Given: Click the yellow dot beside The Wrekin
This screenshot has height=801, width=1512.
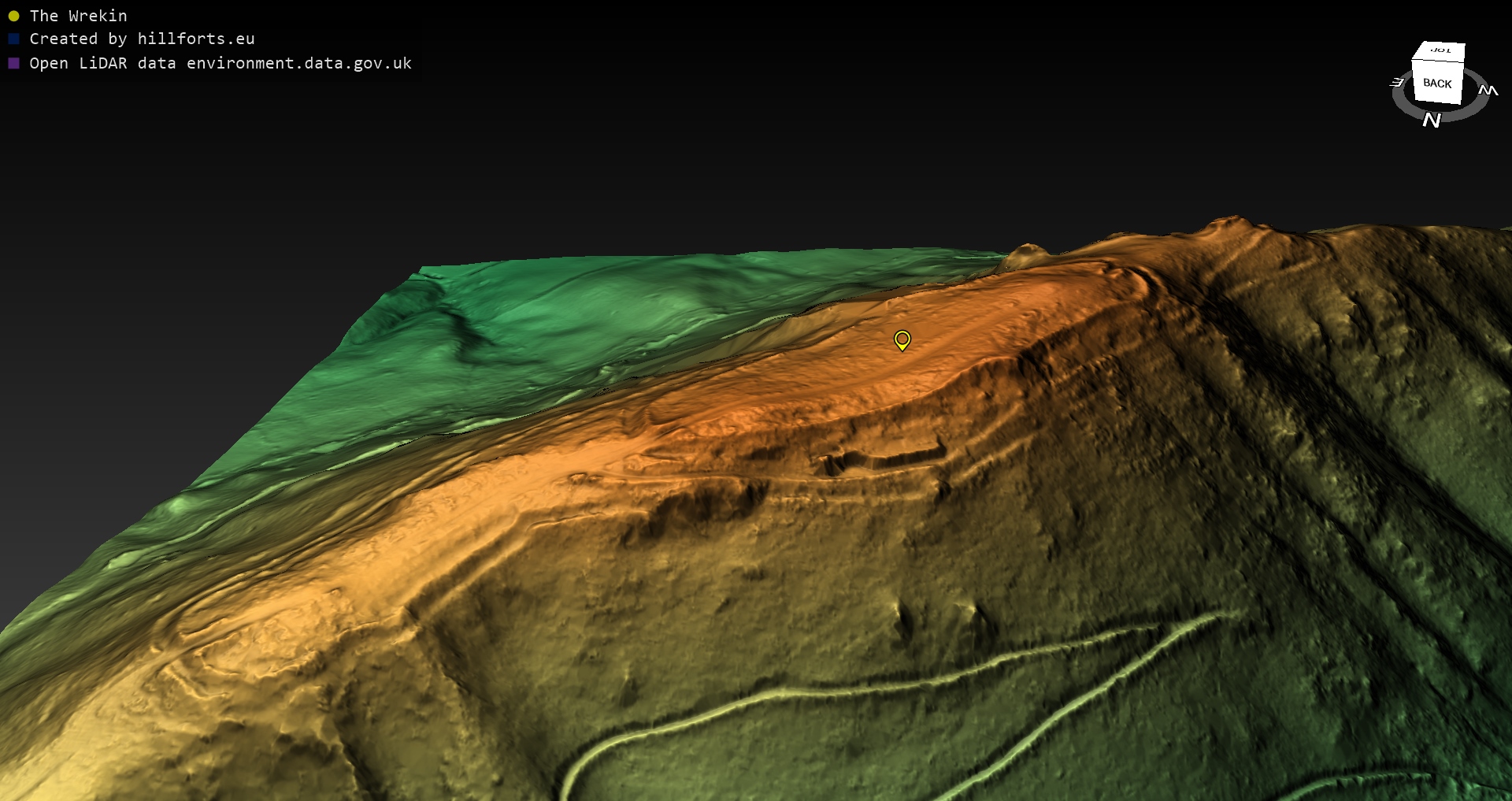Looking at the screenshot, I should tap(13, 16).
